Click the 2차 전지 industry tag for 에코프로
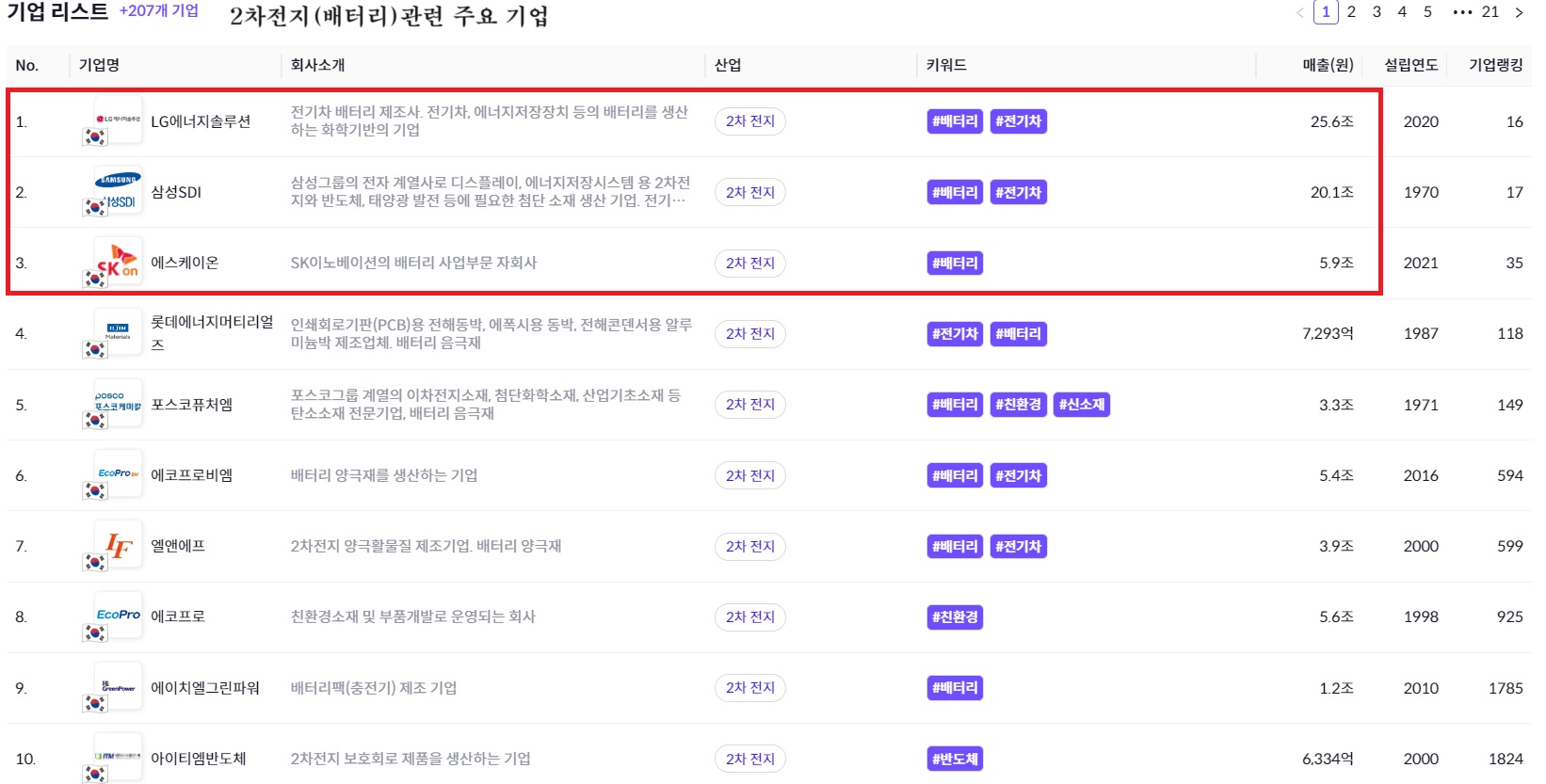This screenshot has width=1546, height=784. coord(750,616)
